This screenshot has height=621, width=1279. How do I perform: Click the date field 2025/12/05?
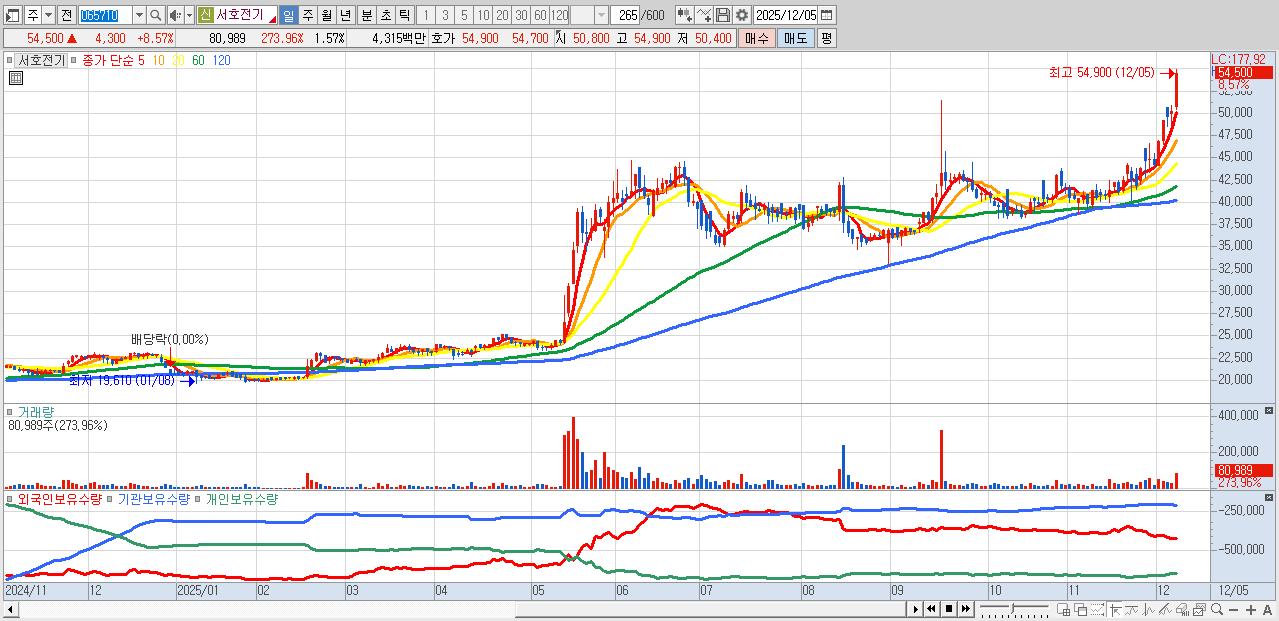786,15
